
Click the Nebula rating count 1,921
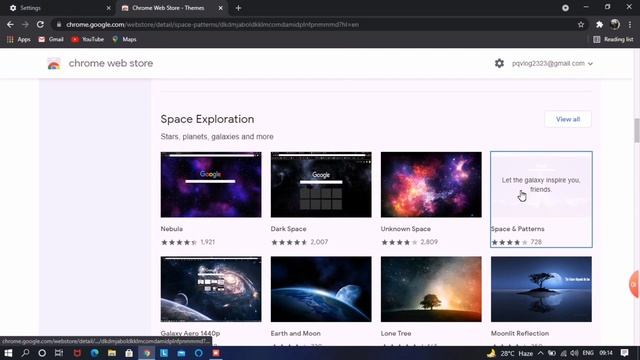click(208, 242)
